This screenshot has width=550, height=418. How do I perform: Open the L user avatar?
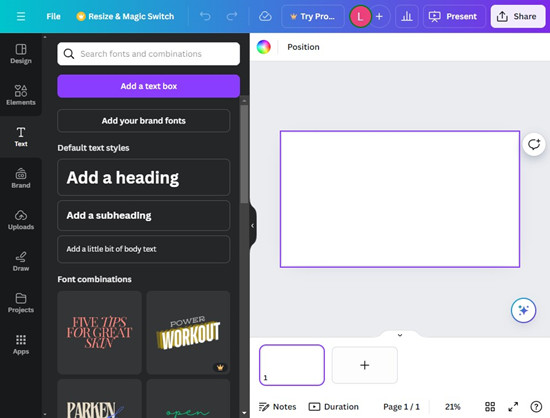[x=360, y=16]
